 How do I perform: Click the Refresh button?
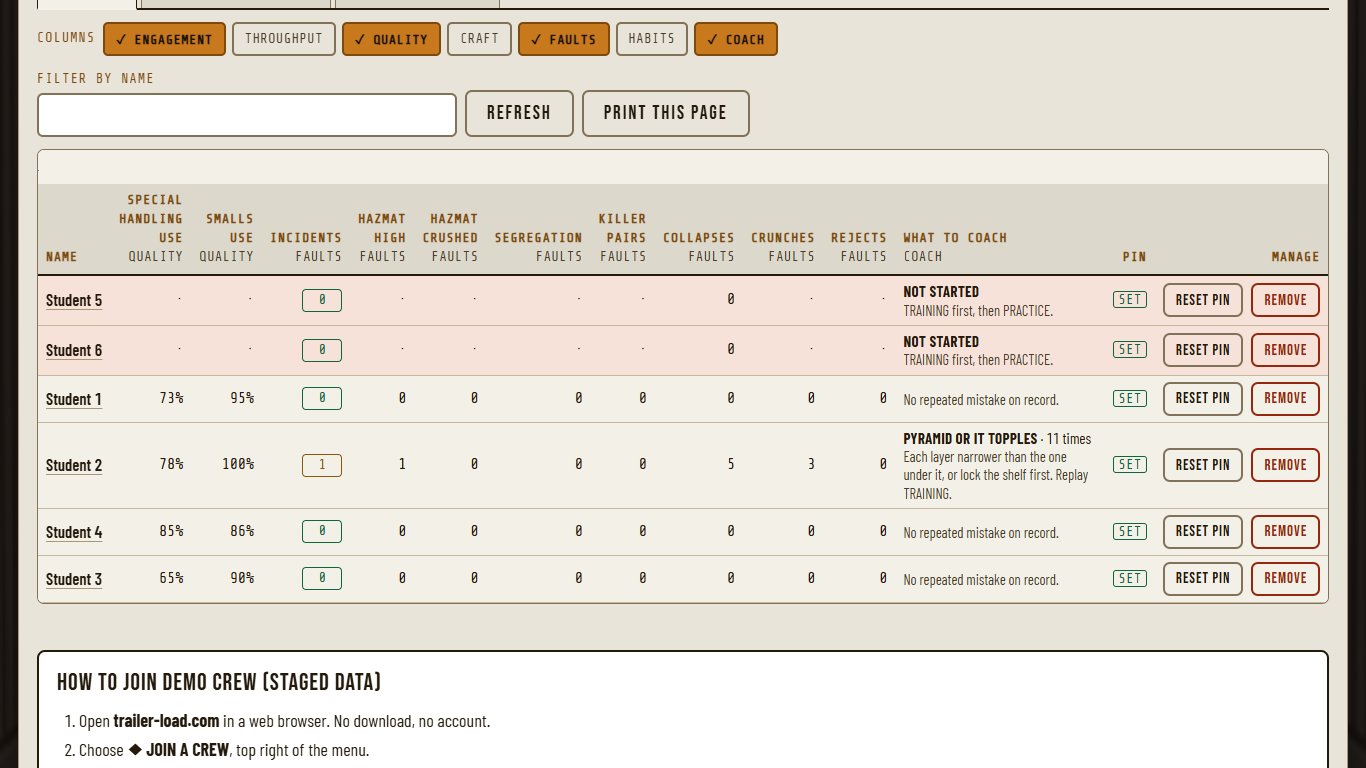click(x=519, y=113)
